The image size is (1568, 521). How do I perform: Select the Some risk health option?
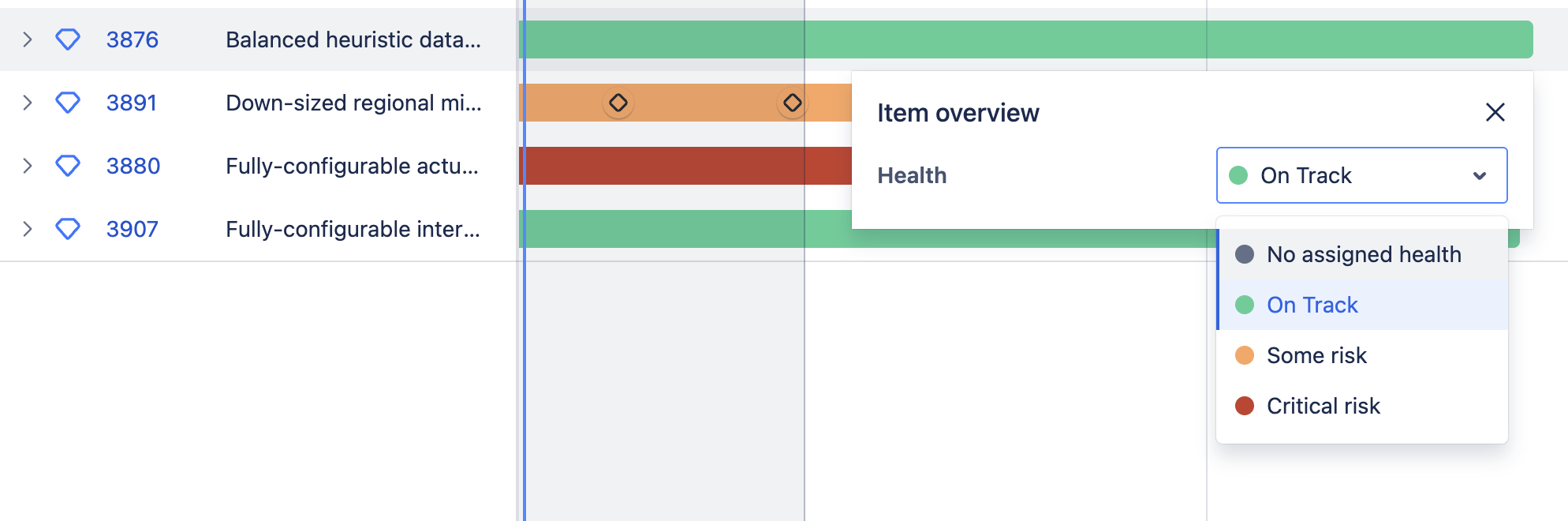tap(1316, 355)
